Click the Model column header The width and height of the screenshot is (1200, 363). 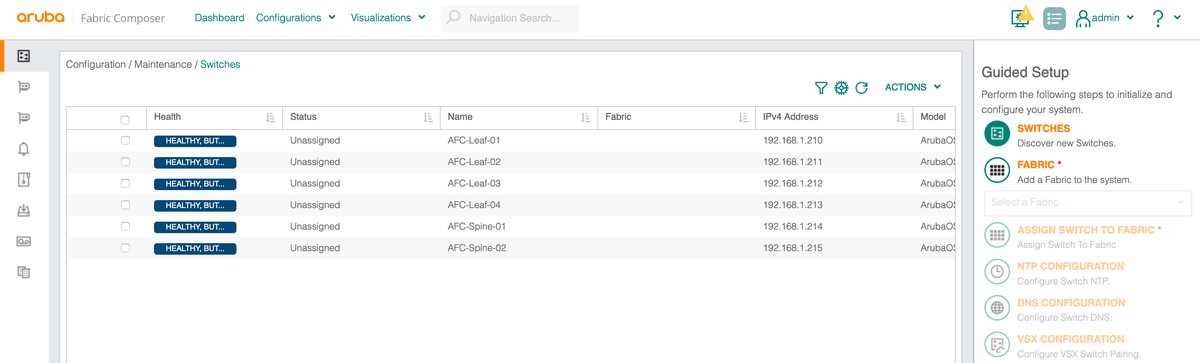click(933, 117)
